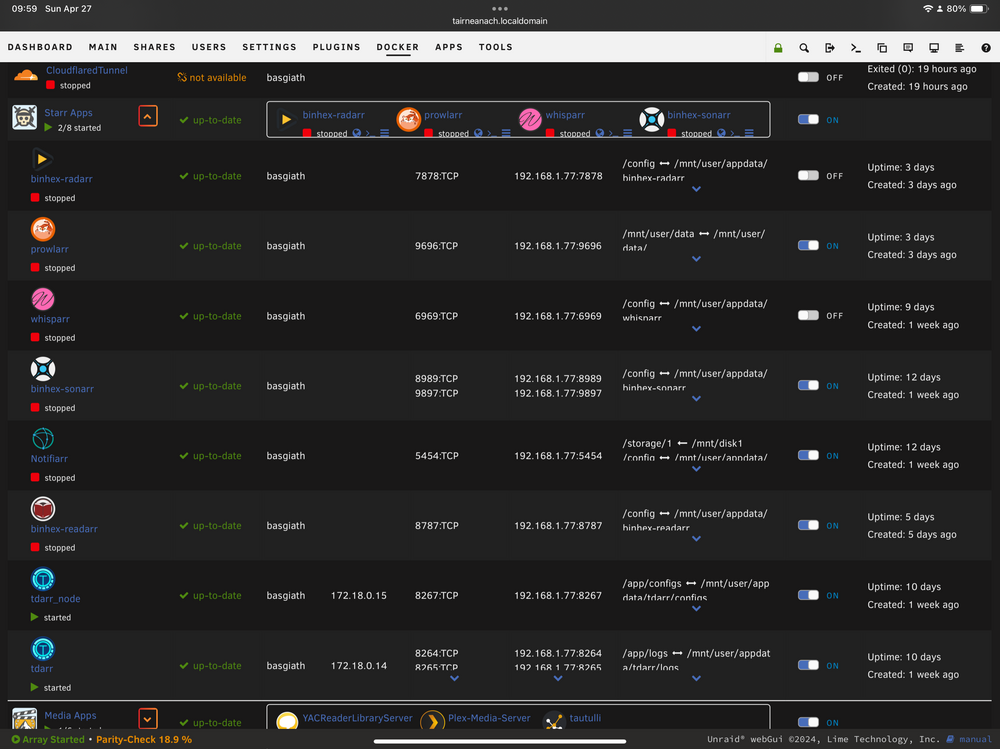Click the Notifiarr container icon

coord(43,438)
